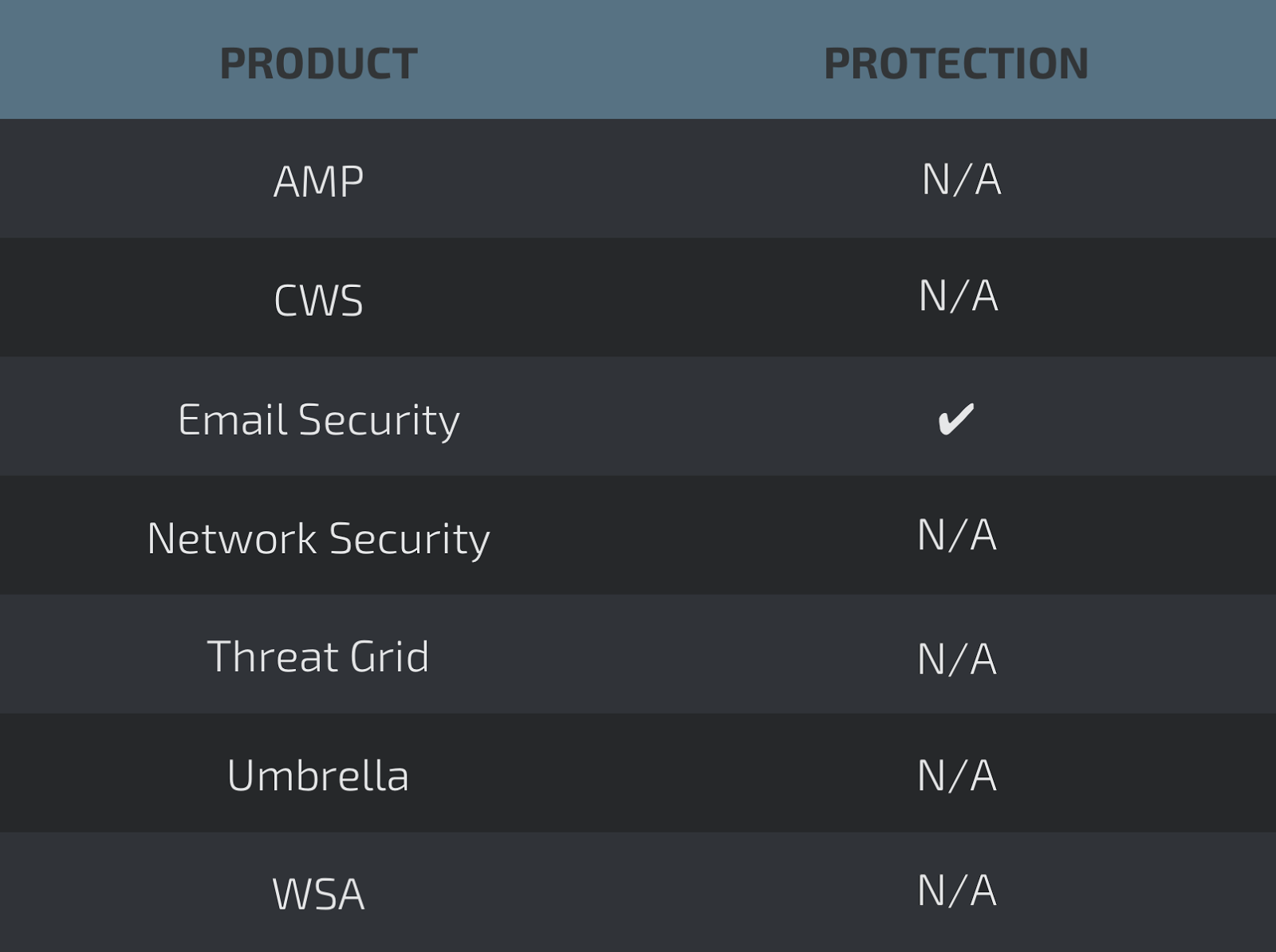
Task: Click the N/A value for WSA
Action: click(x=956, y=891)
